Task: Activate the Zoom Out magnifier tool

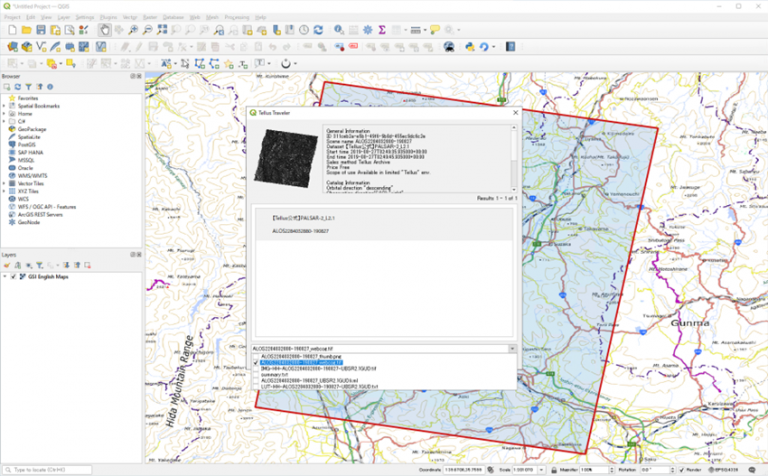Action: (x=147, y=30)
